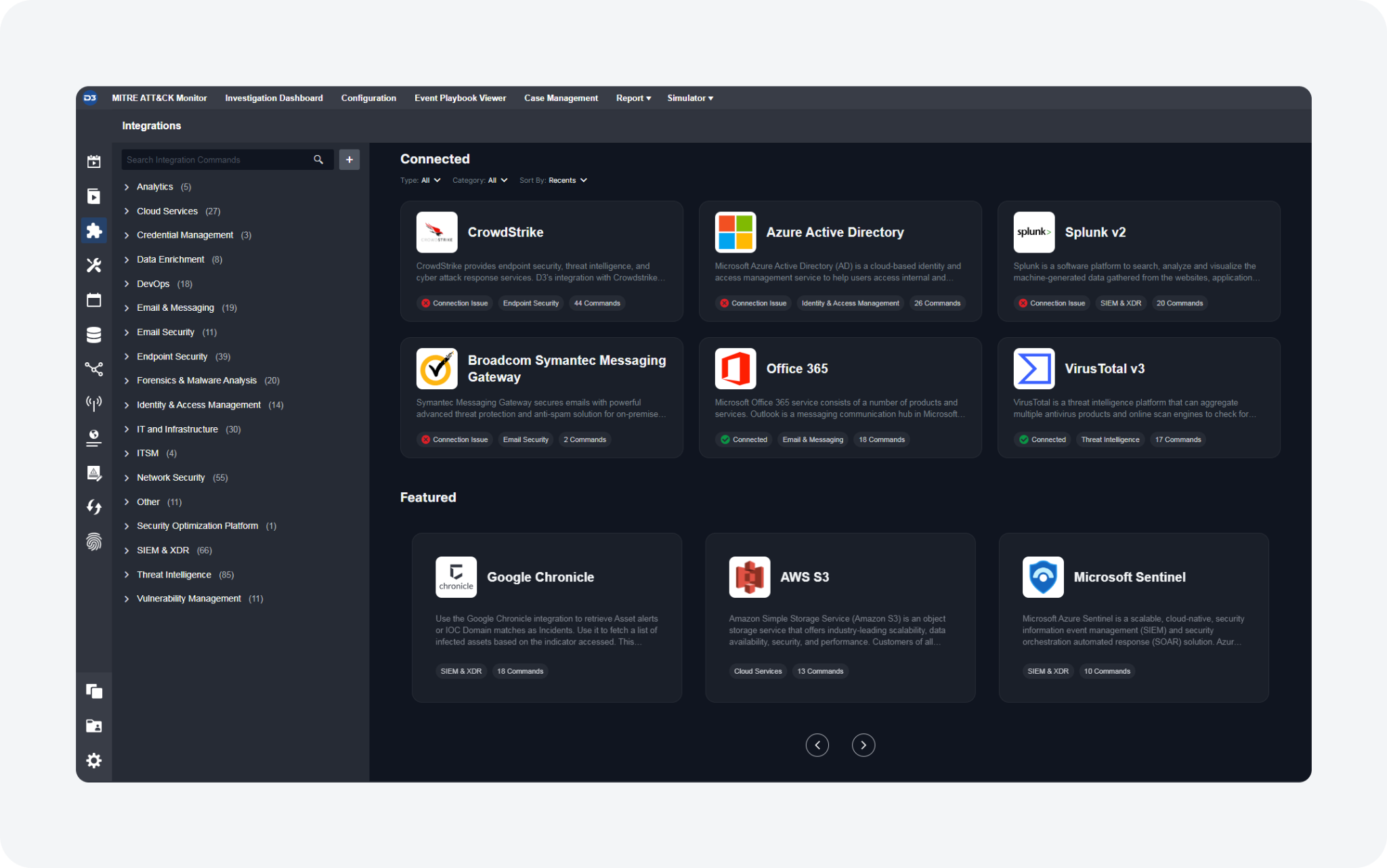This screenshot has height=868, width=1387.
Task: Click the puzzle-piece Integrations sidebar icon
Action: 94,231
